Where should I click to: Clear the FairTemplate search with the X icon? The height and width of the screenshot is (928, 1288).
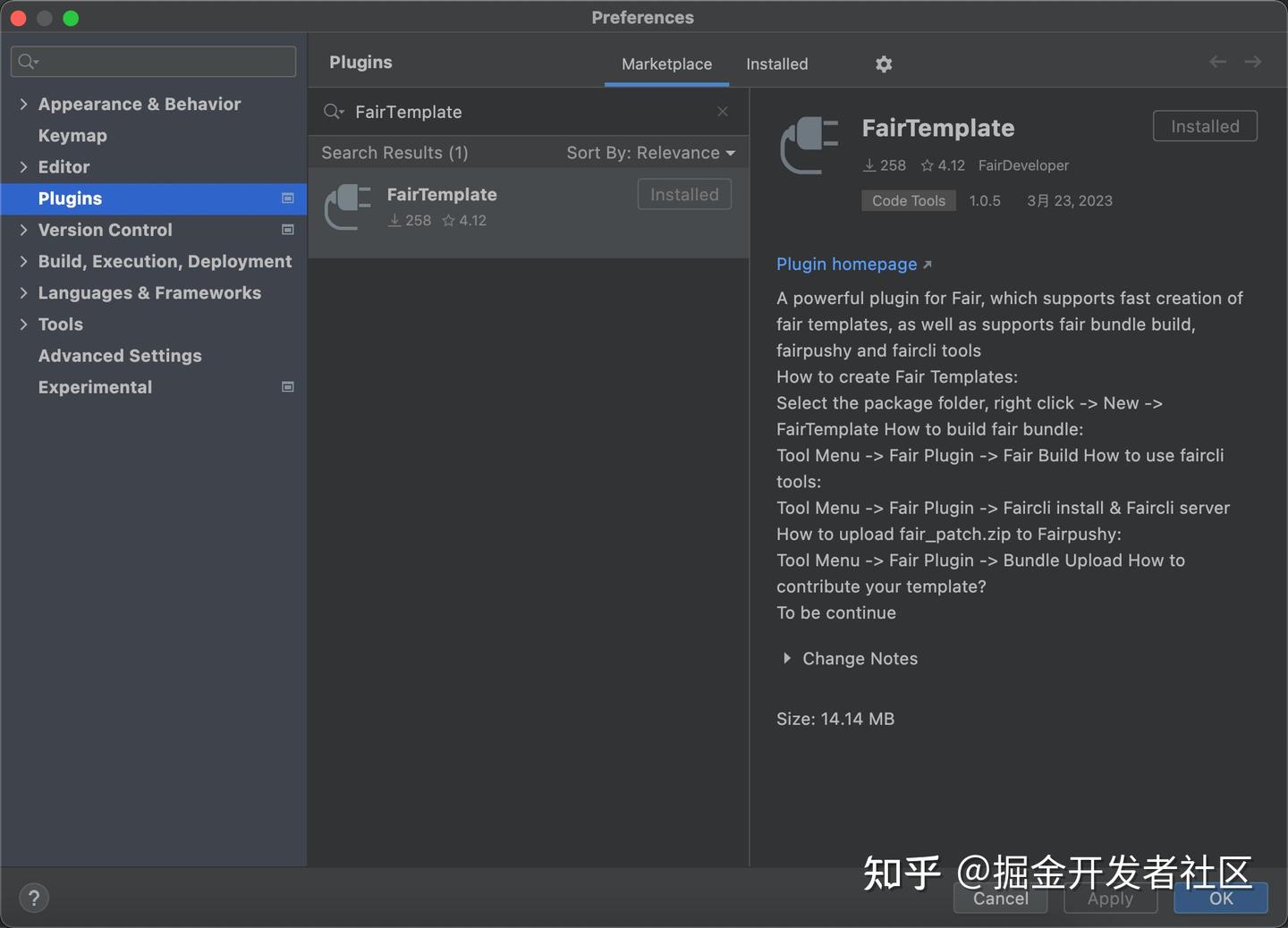(x=722, y=111)
